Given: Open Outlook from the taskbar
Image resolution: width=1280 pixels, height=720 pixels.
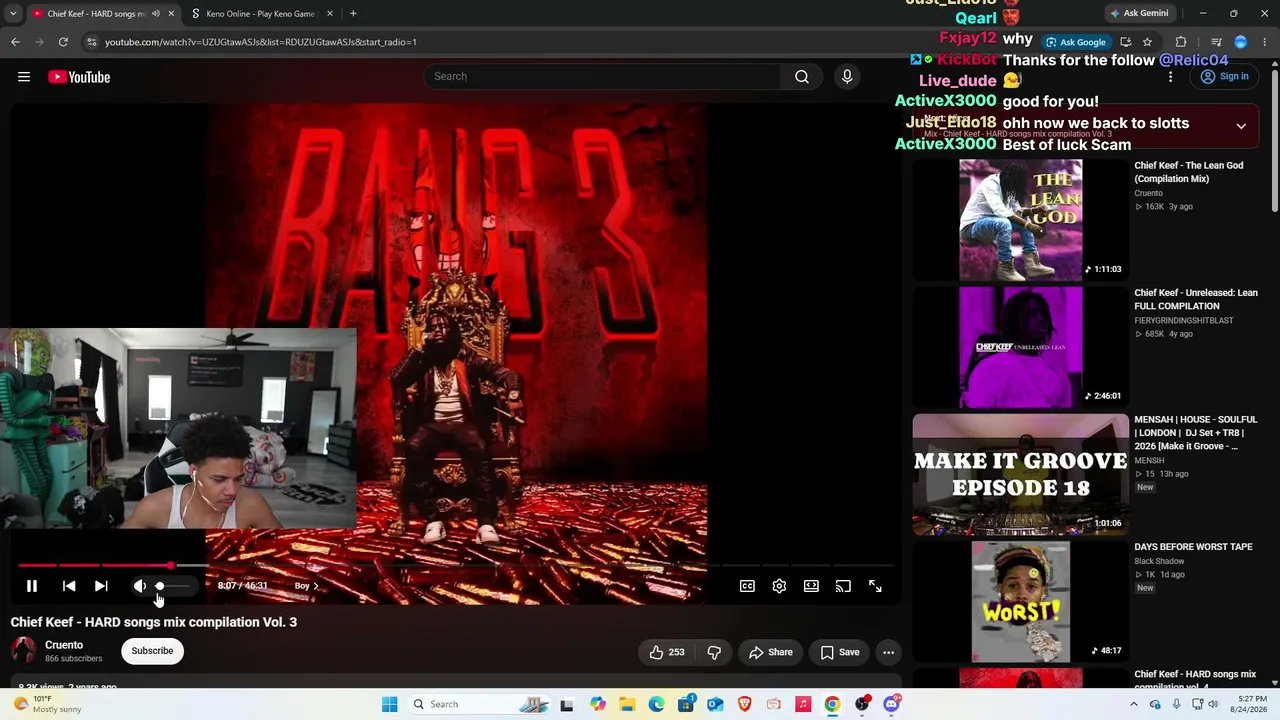Looking at the screenshot, I should (x=715, y=704).
